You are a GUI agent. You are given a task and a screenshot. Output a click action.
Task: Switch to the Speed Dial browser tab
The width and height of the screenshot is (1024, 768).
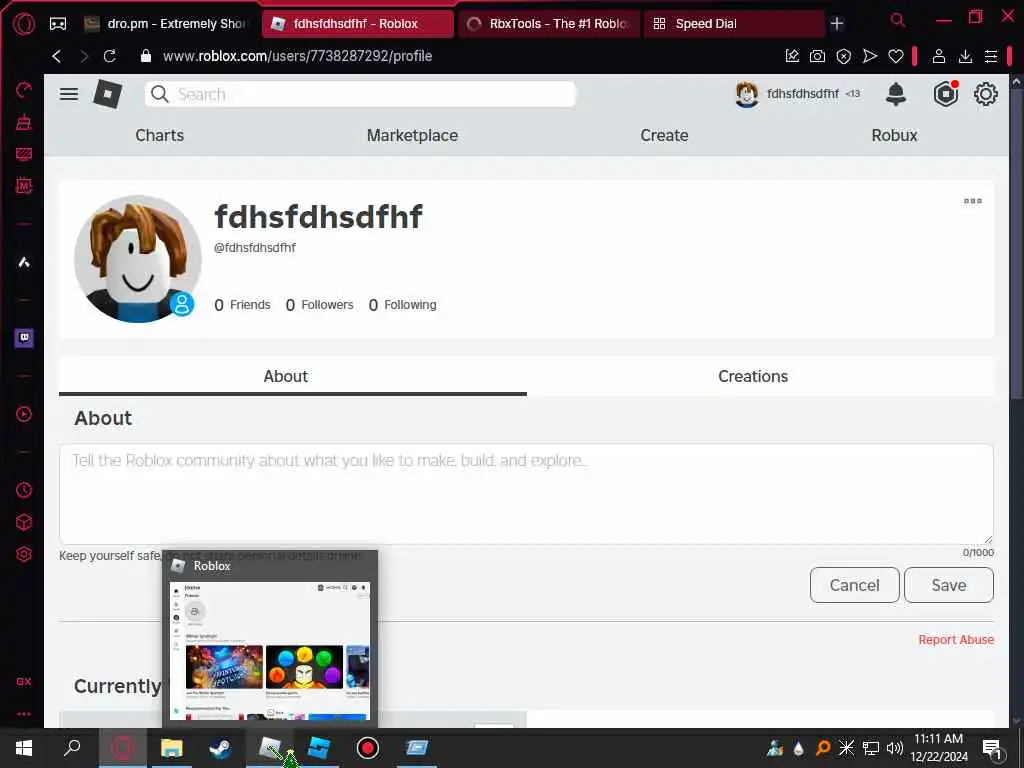click(x=733, y=24)
